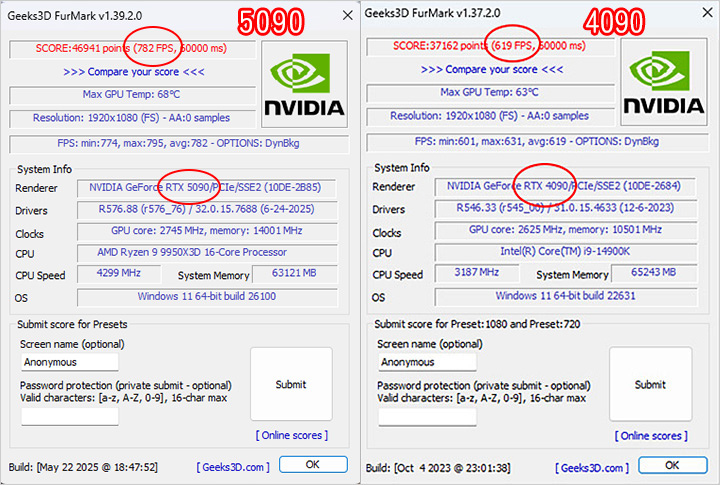This screenshot has height=485, width=720.
Task: Submit the score in the 4090 window
Action: click(x=650, y=384)
